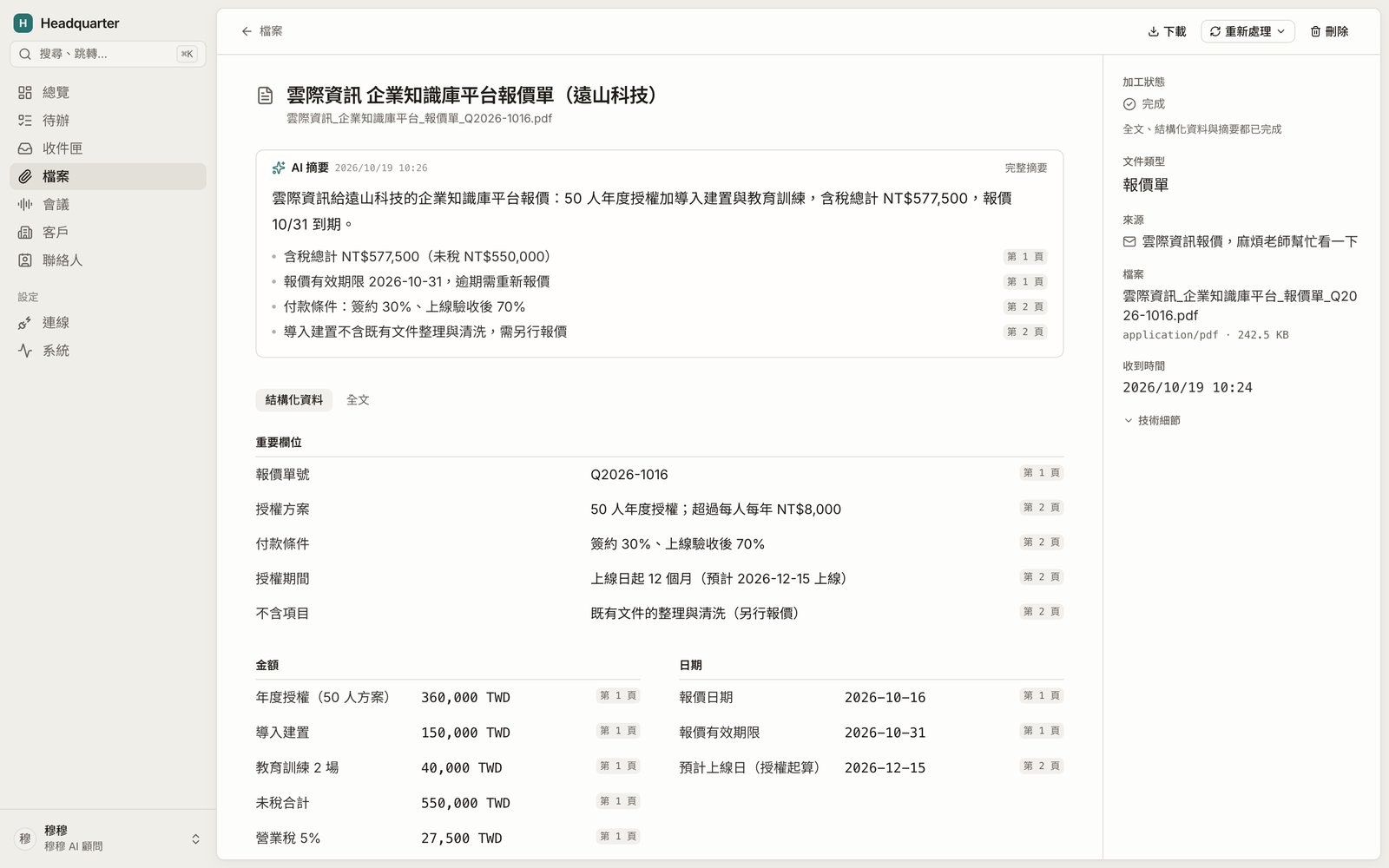Open 客戶 building icon in sidebar
The width and height of the screenshot is (1389, 868).
(25, 232)
